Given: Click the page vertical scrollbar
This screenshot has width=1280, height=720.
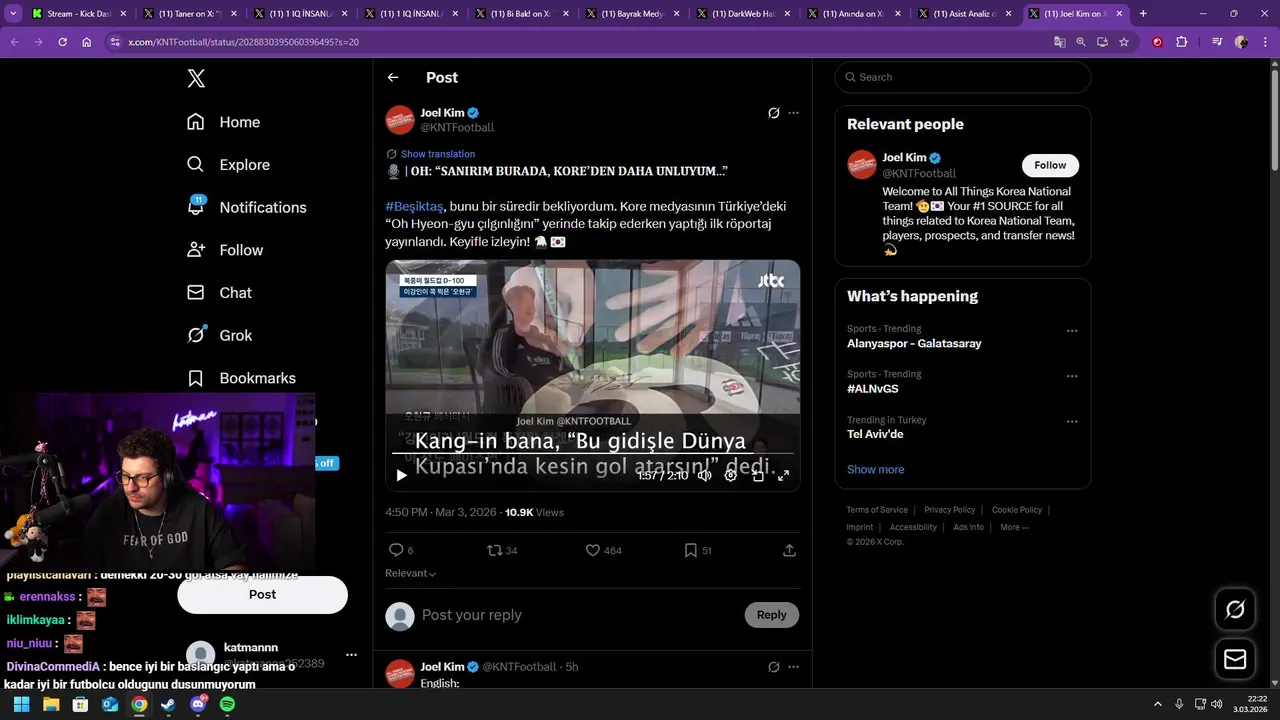Looking at the screenshot, I should [1274, 120].
